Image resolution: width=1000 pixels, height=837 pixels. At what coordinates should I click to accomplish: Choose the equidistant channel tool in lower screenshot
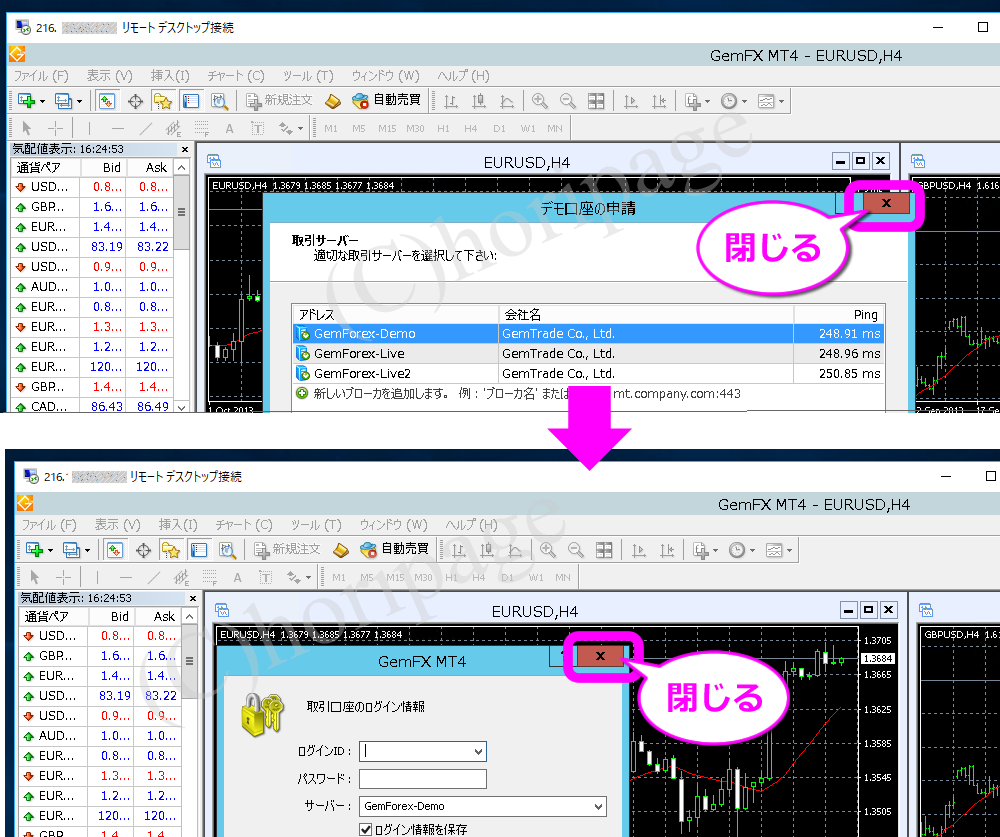coord(182,577)
